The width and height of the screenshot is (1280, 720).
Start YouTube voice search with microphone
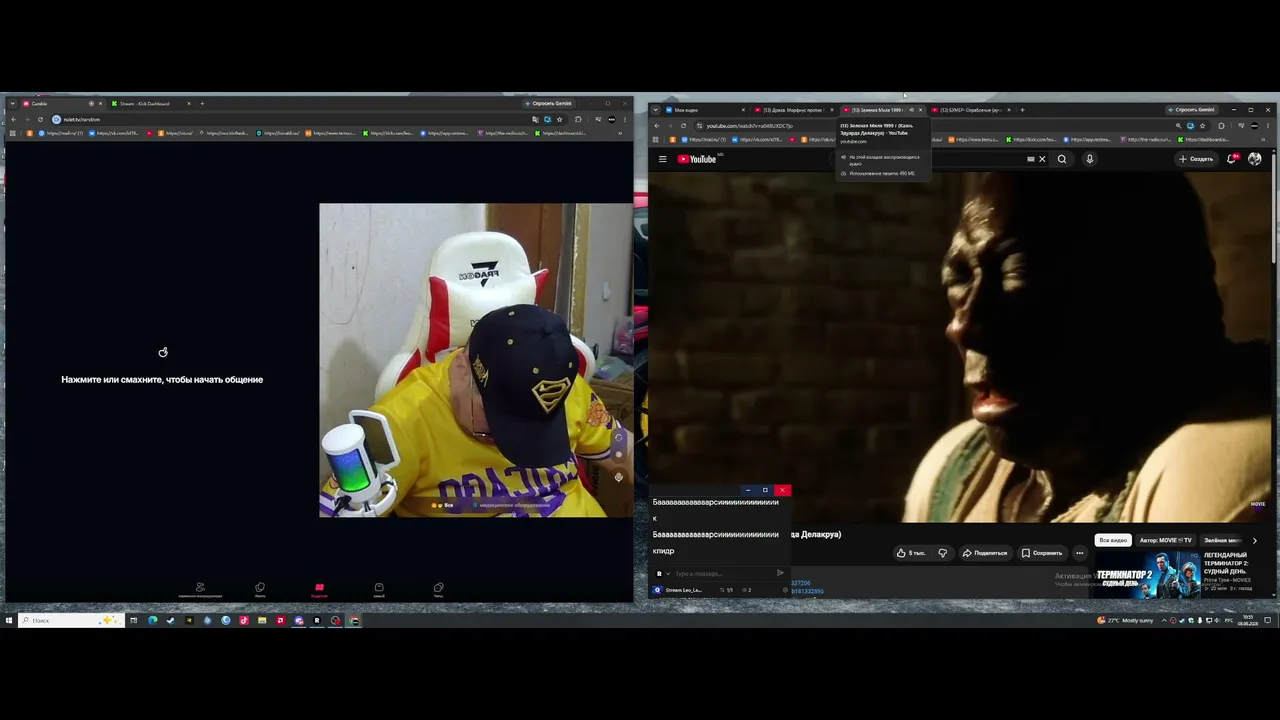[1089, 159]
